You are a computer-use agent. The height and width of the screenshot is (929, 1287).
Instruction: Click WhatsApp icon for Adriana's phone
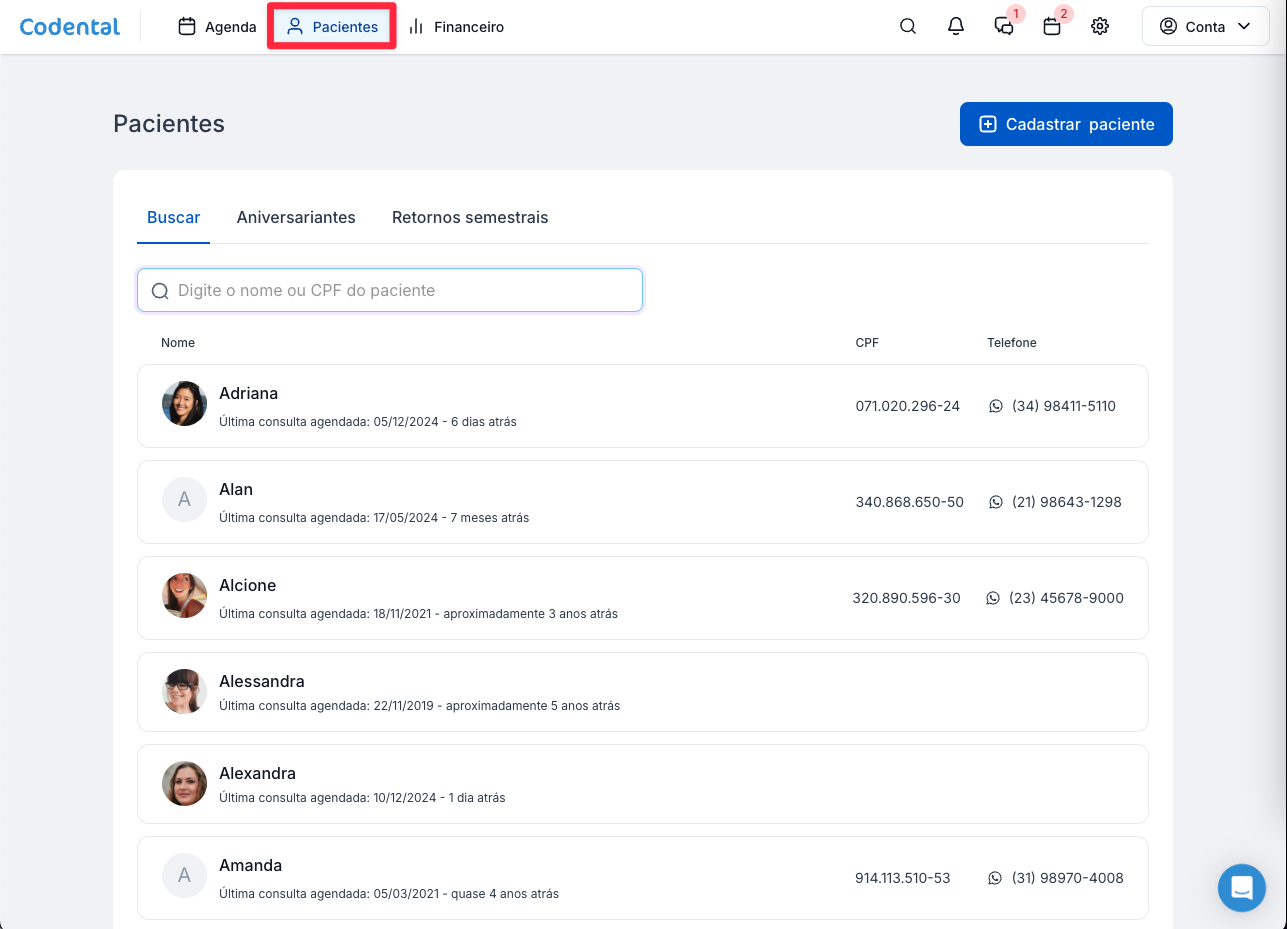point(995,406)
